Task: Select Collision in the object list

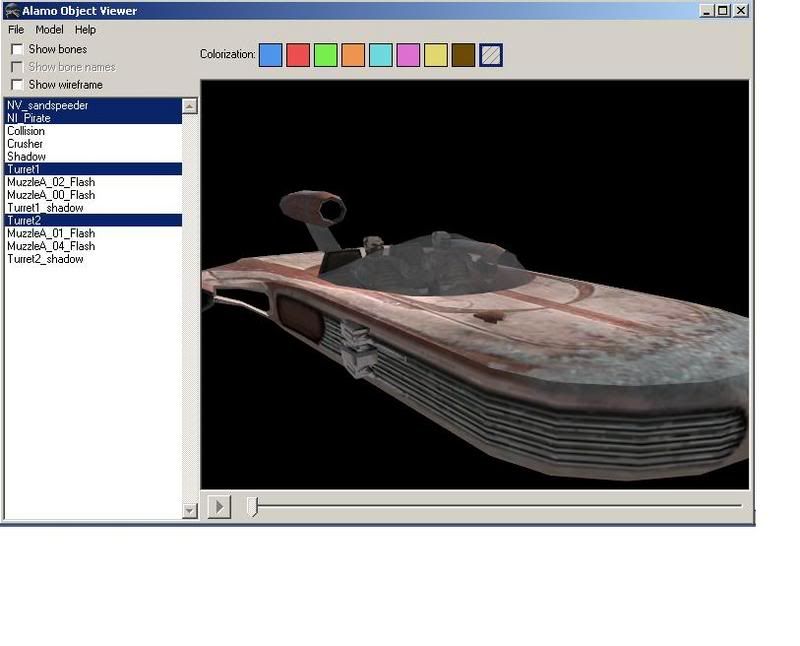Action: coord(26,131)
